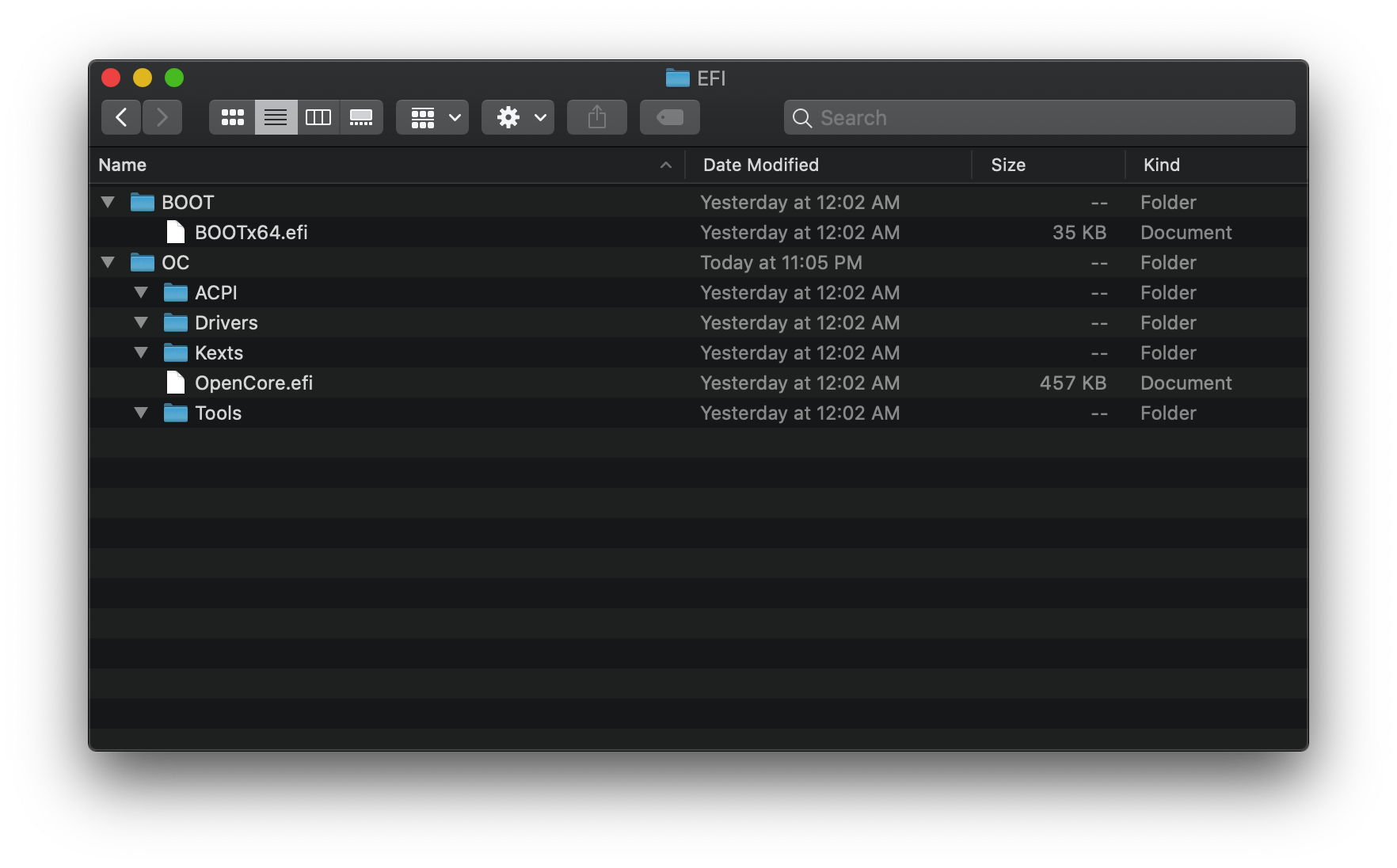Switch to column view

[318, 117]
